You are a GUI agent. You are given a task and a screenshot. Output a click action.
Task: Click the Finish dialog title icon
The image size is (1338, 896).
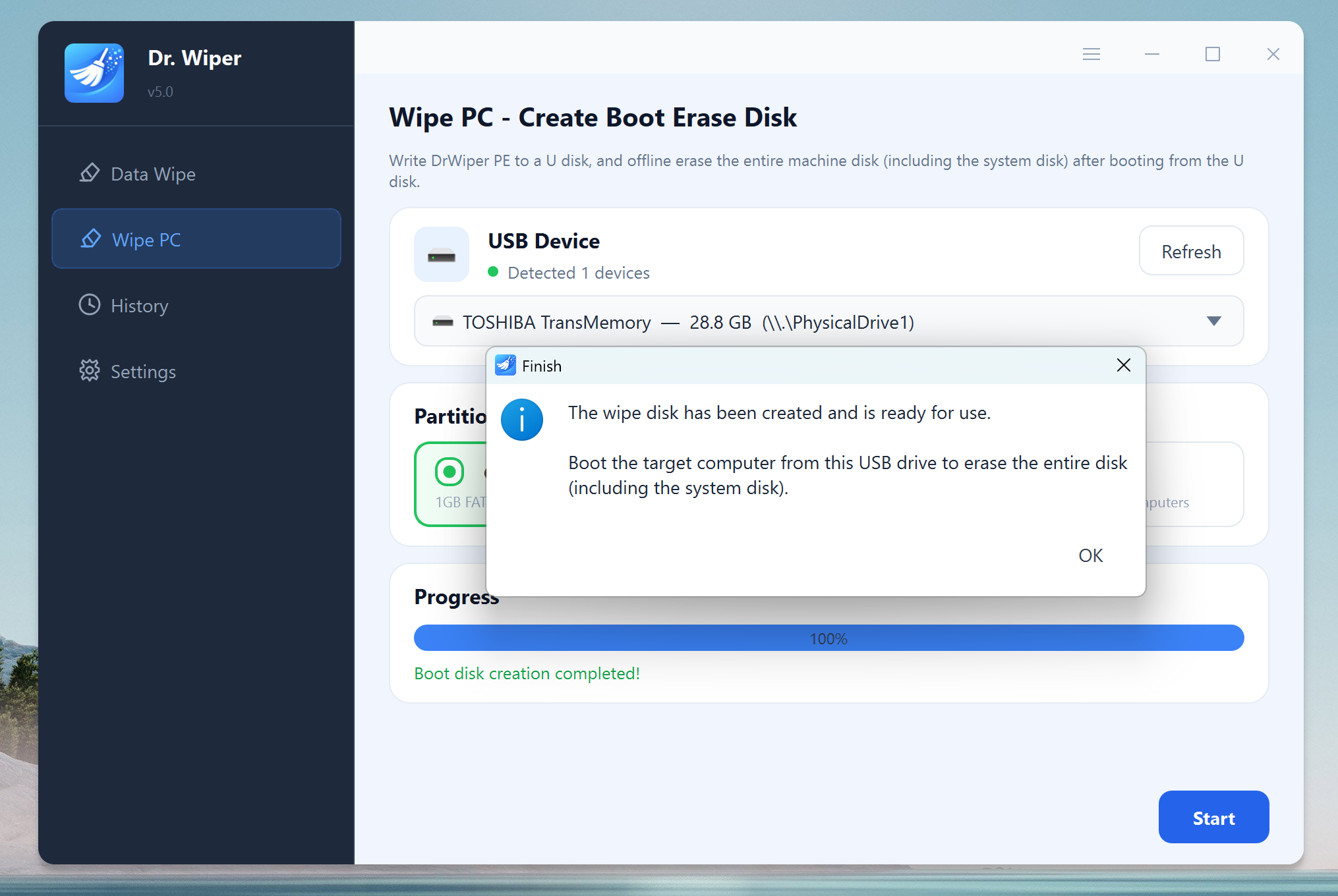click(506, 366)
